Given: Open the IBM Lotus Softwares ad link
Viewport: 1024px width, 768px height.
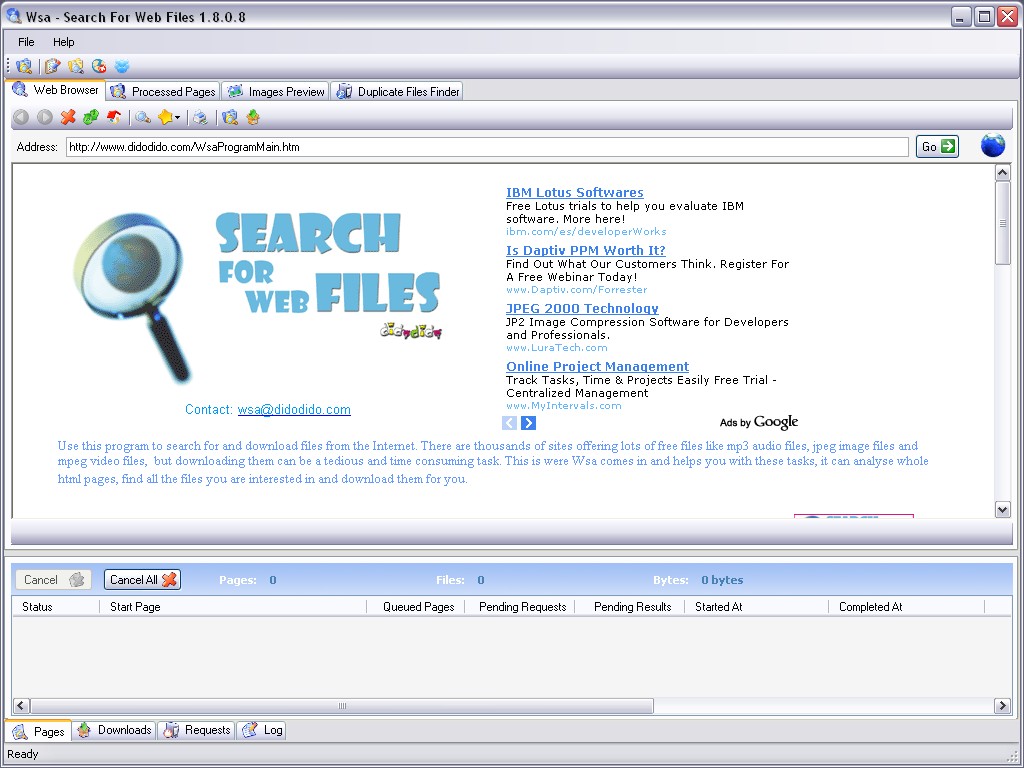Looking at the screenshot, I should click(575, 193).
